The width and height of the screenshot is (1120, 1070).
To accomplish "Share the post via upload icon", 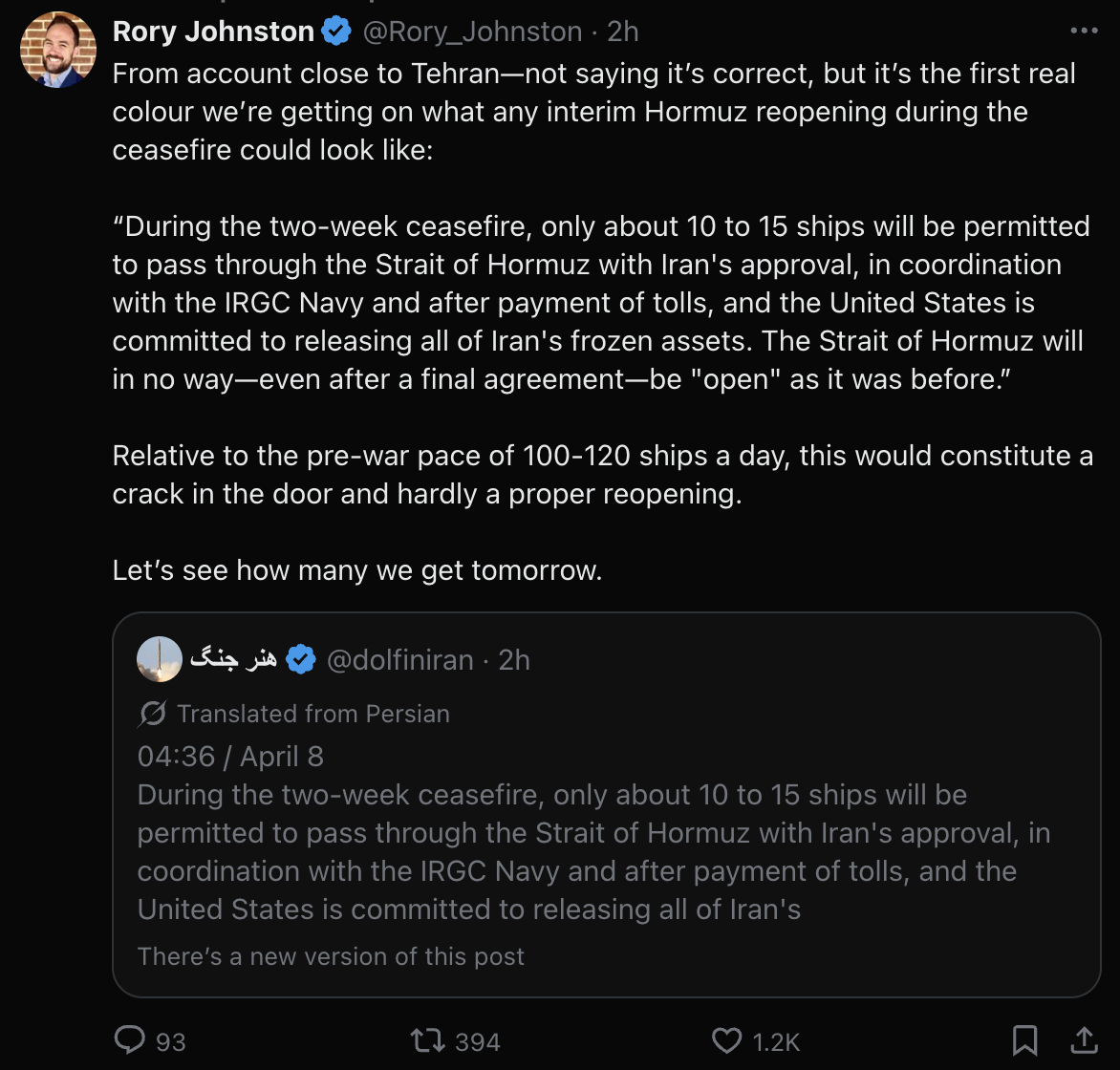I will click(1084, 1040).
